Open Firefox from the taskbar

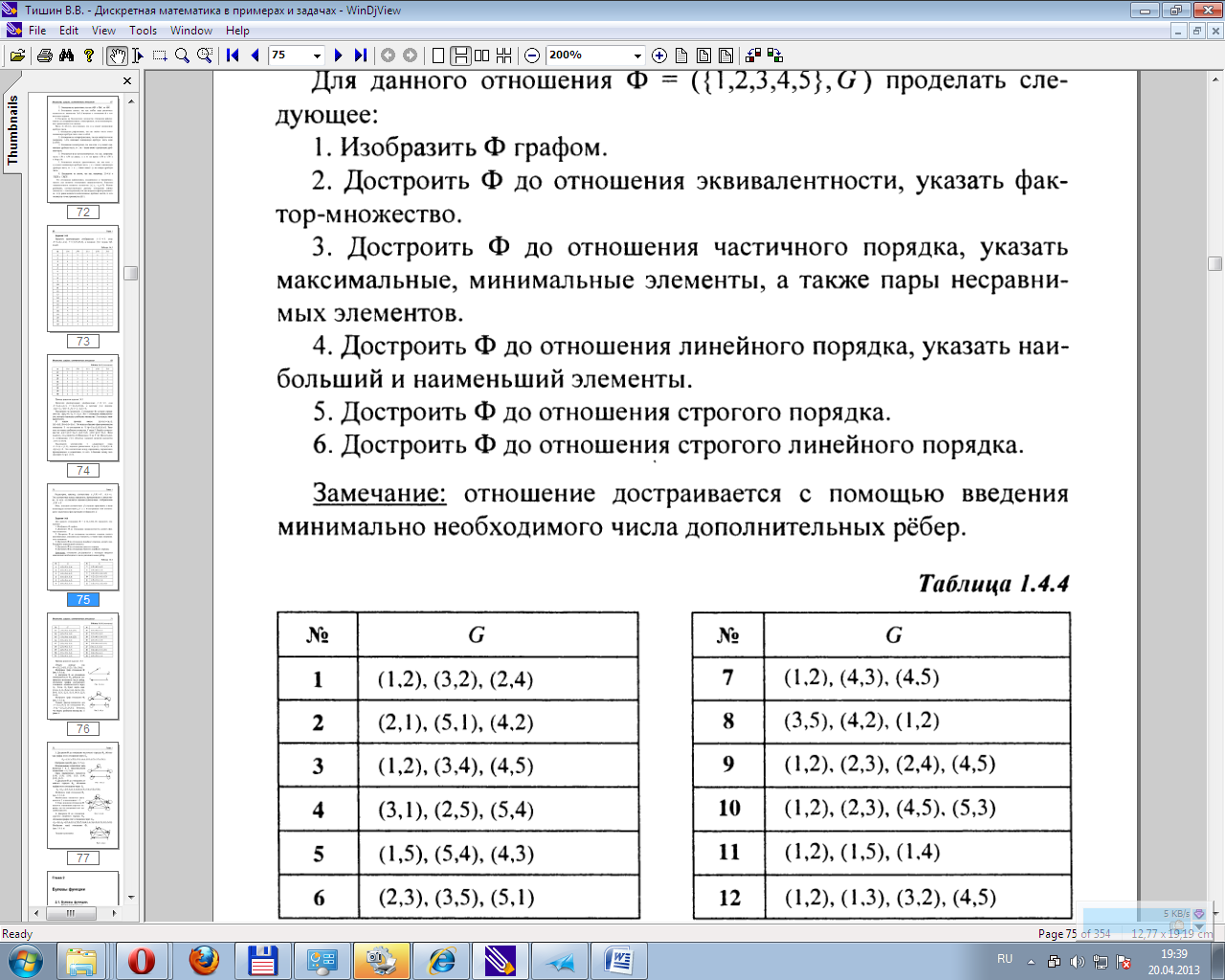tap(203, 960)
